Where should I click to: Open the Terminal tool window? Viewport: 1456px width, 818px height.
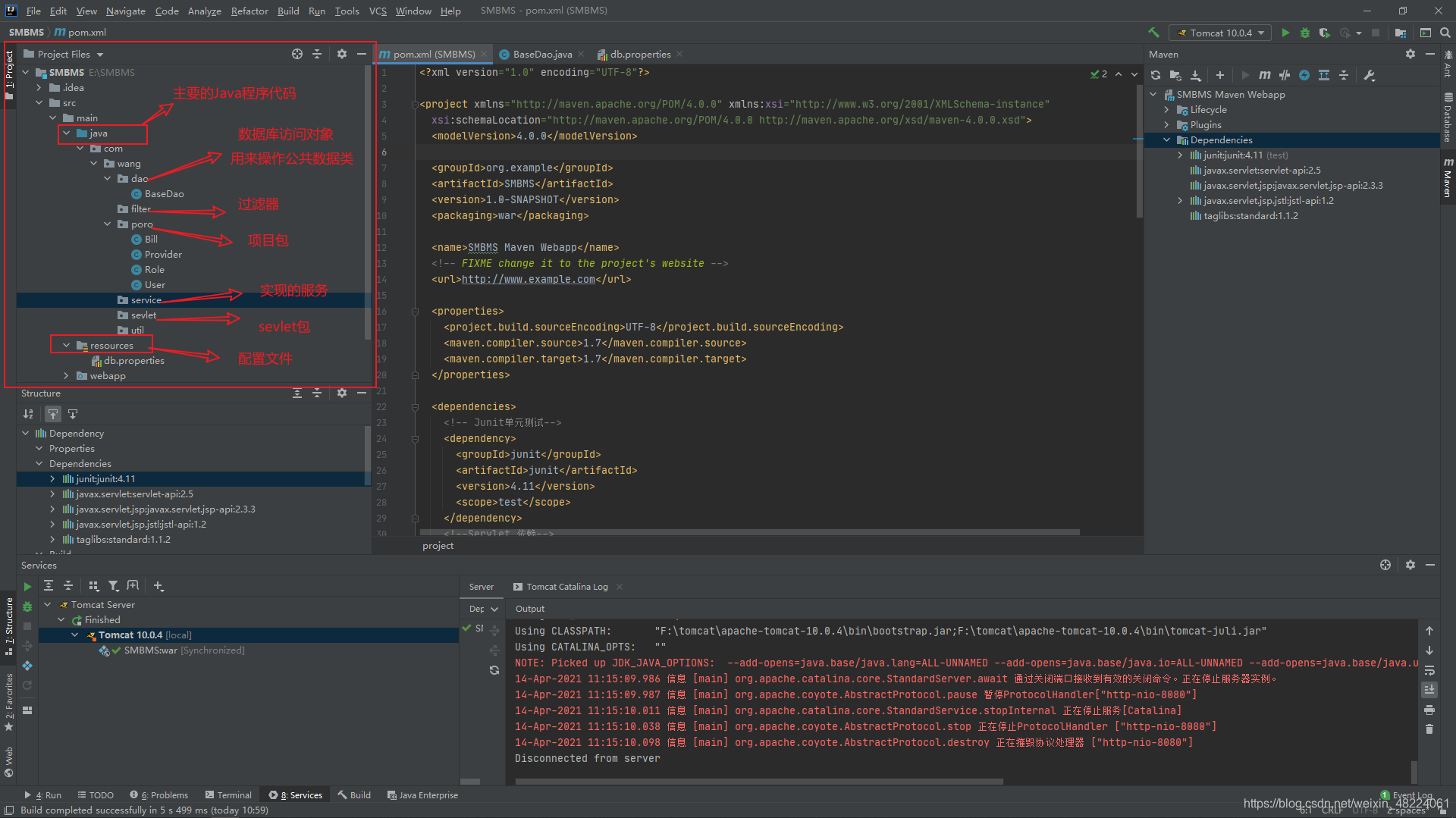pyautogui.click(x=228, y=795)
